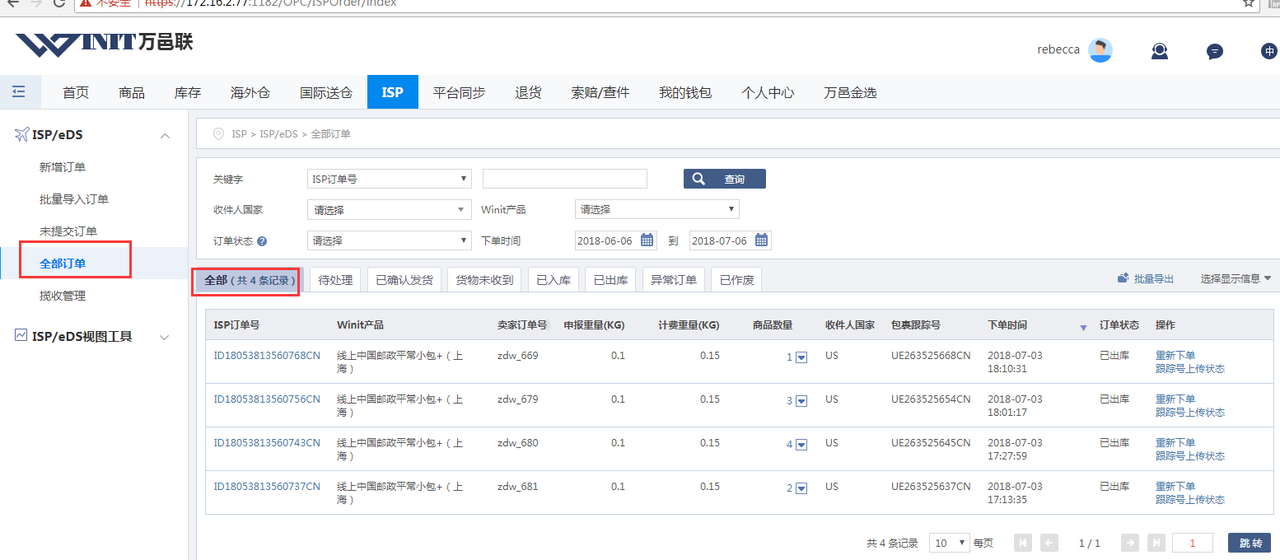Click 重新下单 for order zdw_680

pos(1175,443)
